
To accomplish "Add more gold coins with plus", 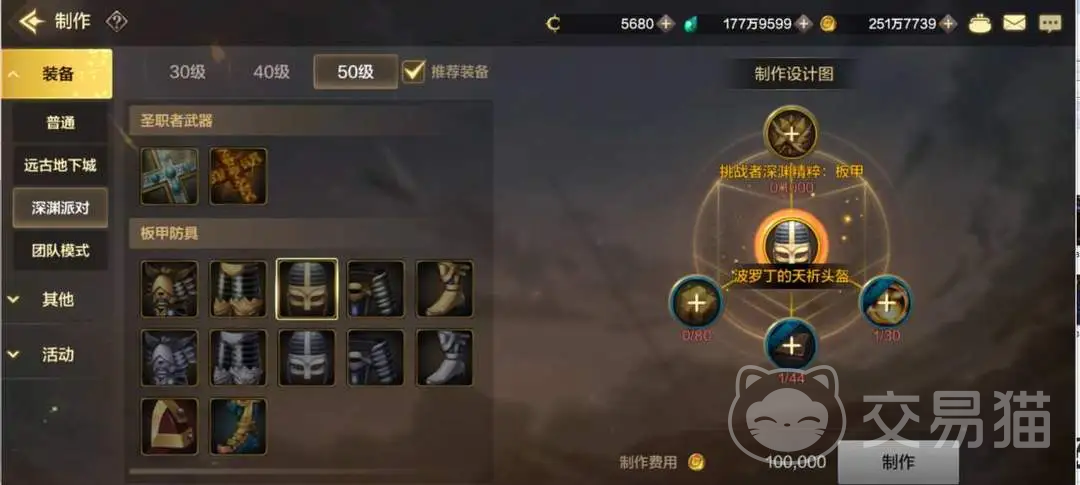I will point(949,24).
